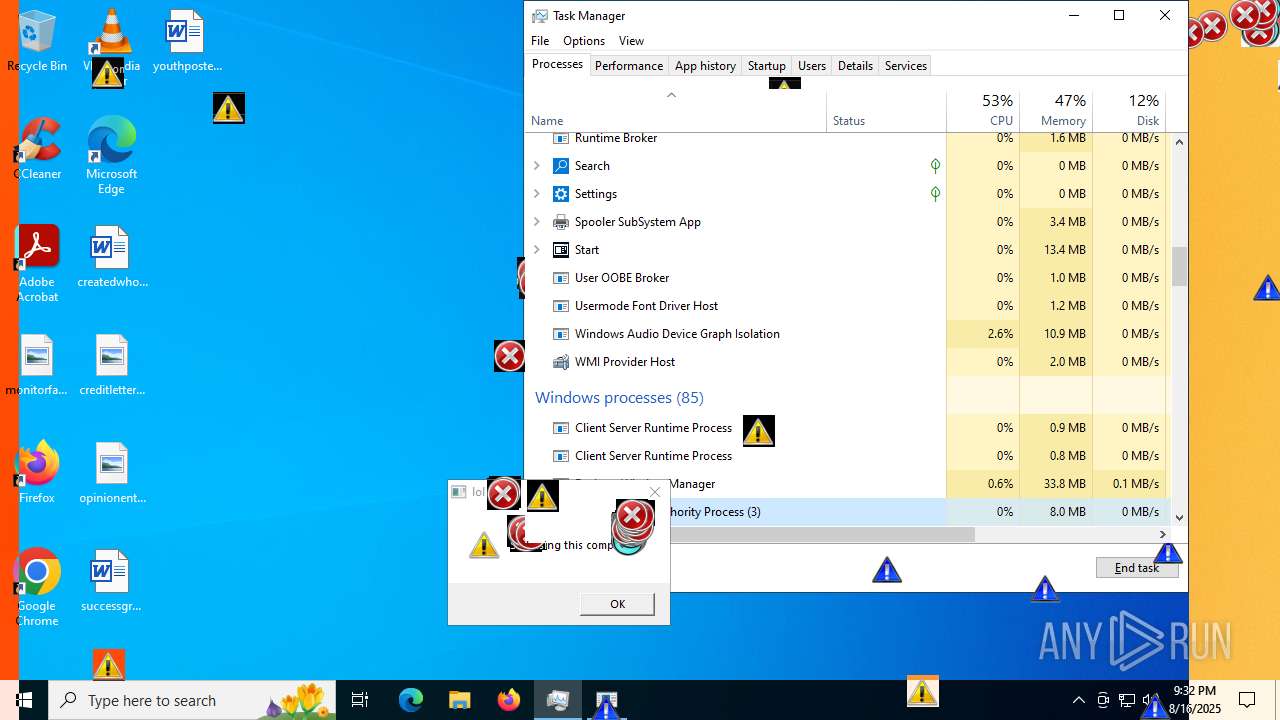This screenshot has width=1280, height=720.
Task: Open the Windows Start menu
Action: 24,700
